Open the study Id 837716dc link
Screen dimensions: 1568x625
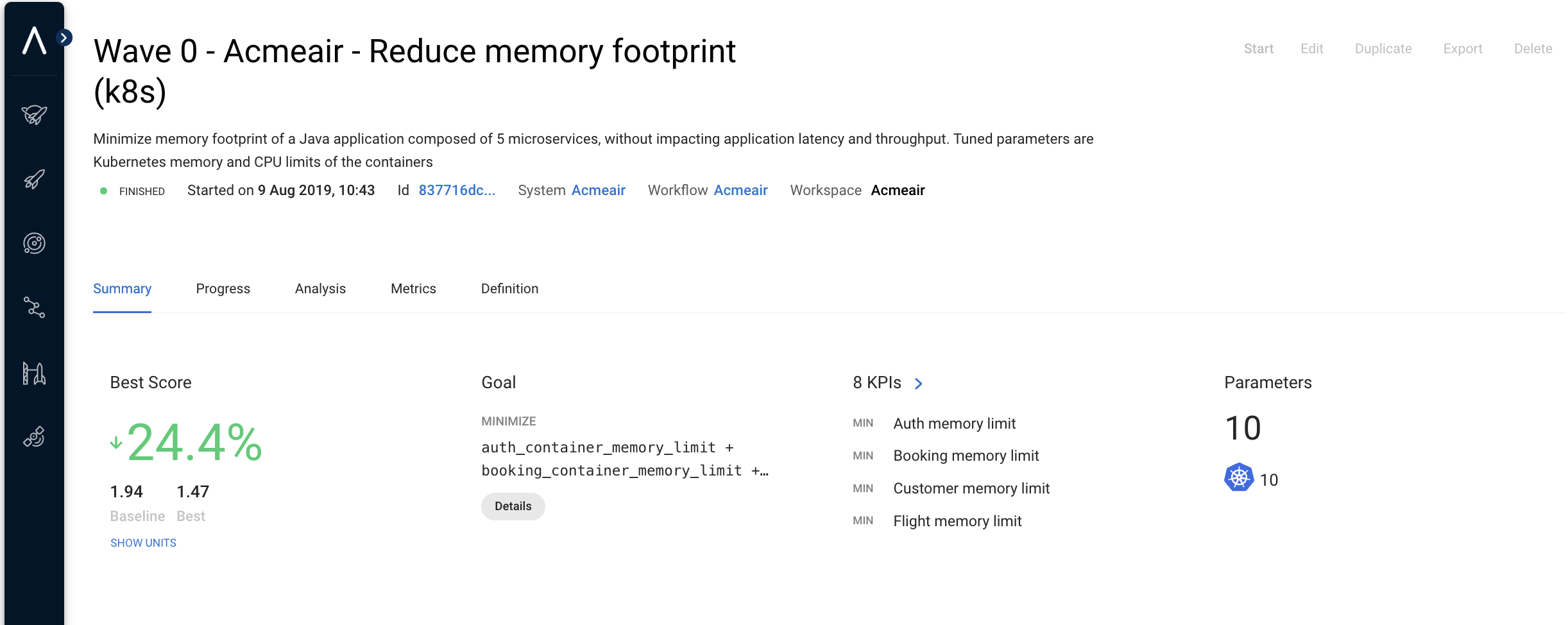coord(457,191)
